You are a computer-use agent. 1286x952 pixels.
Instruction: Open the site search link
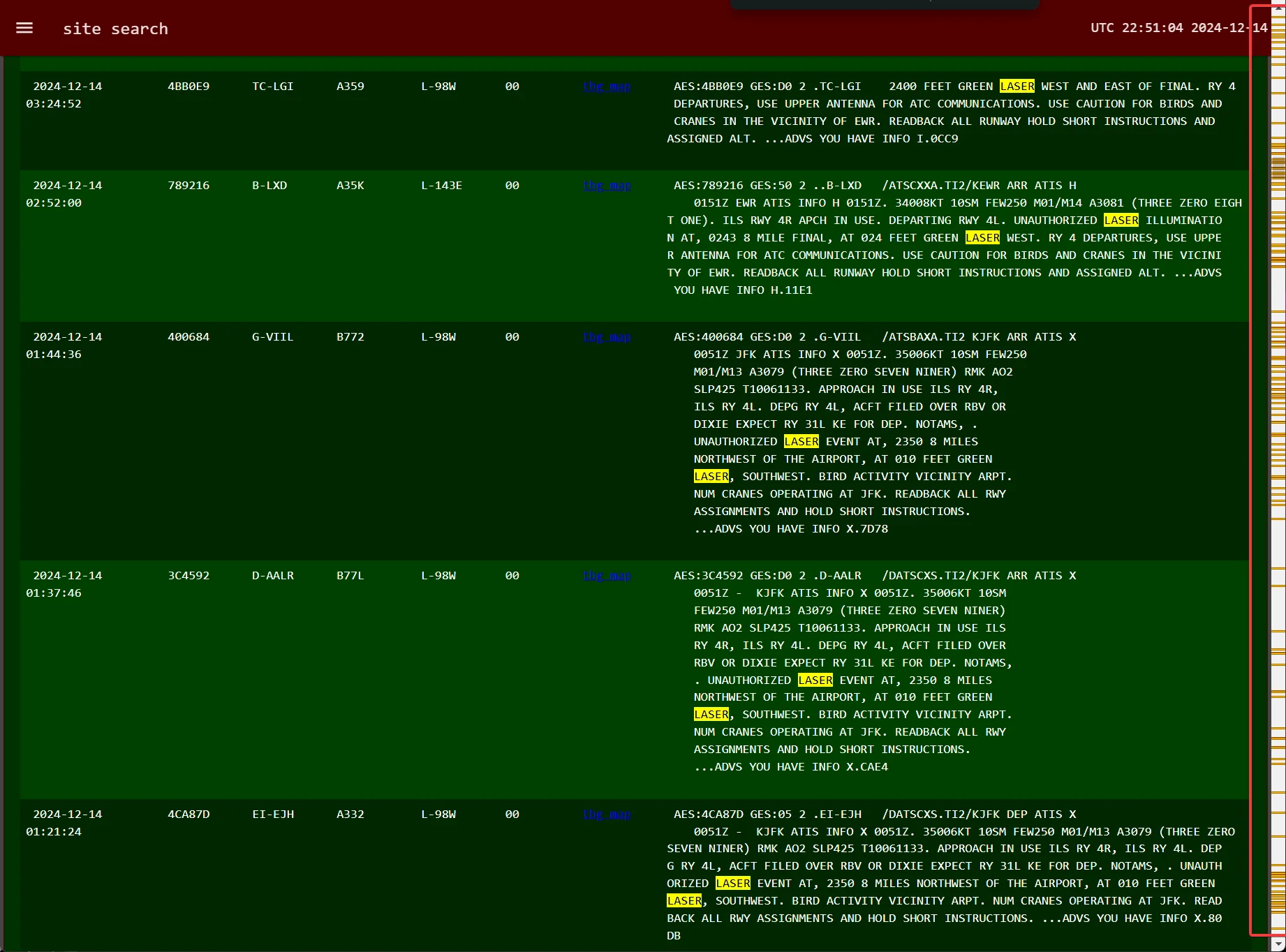point(115,29)
